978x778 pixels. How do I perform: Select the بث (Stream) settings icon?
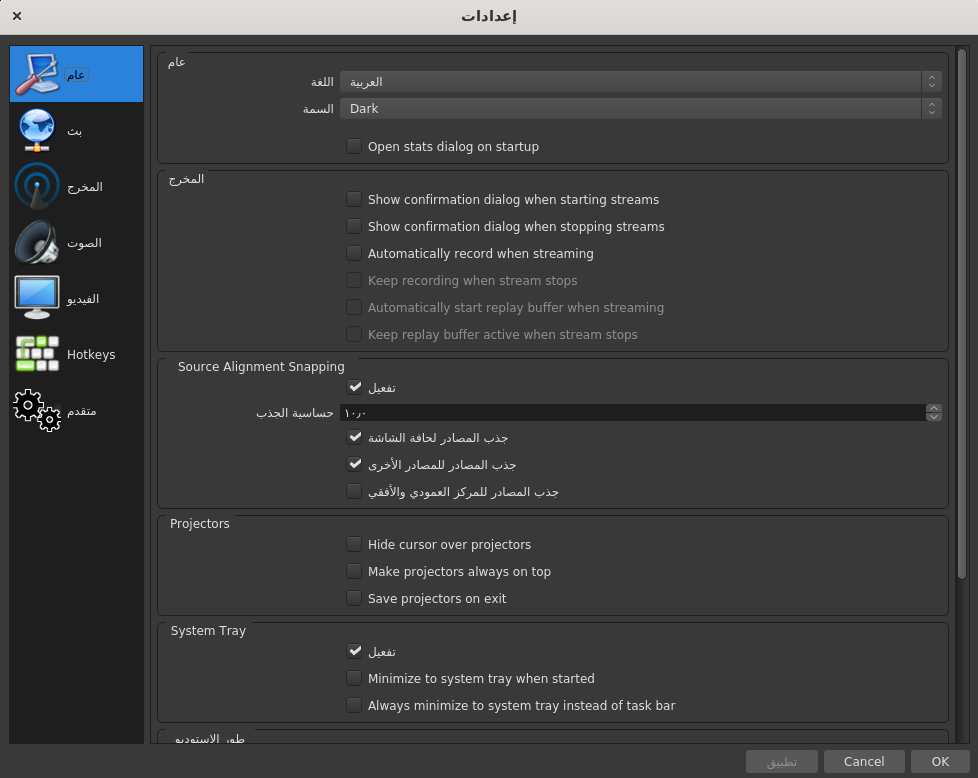coord(76,129)
